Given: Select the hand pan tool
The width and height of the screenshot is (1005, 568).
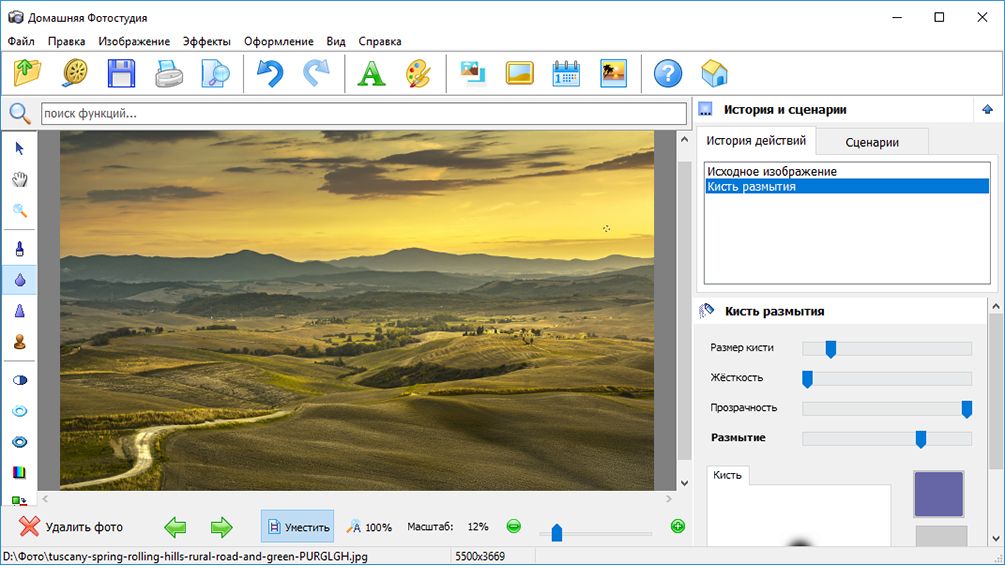Looking at the screenshot, I should pyautogui.click(x=19, y=180).
